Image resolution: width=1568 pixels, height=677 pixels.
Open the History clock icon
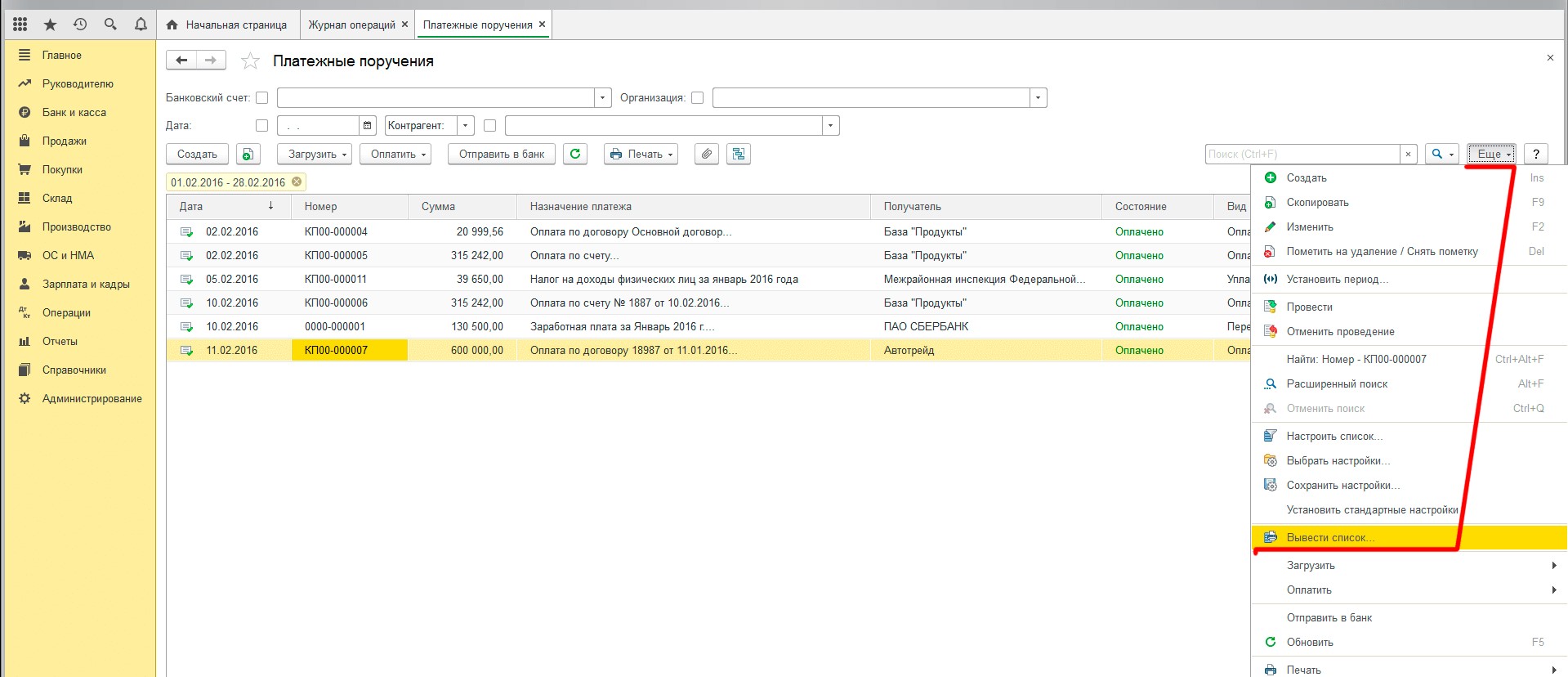80,25
